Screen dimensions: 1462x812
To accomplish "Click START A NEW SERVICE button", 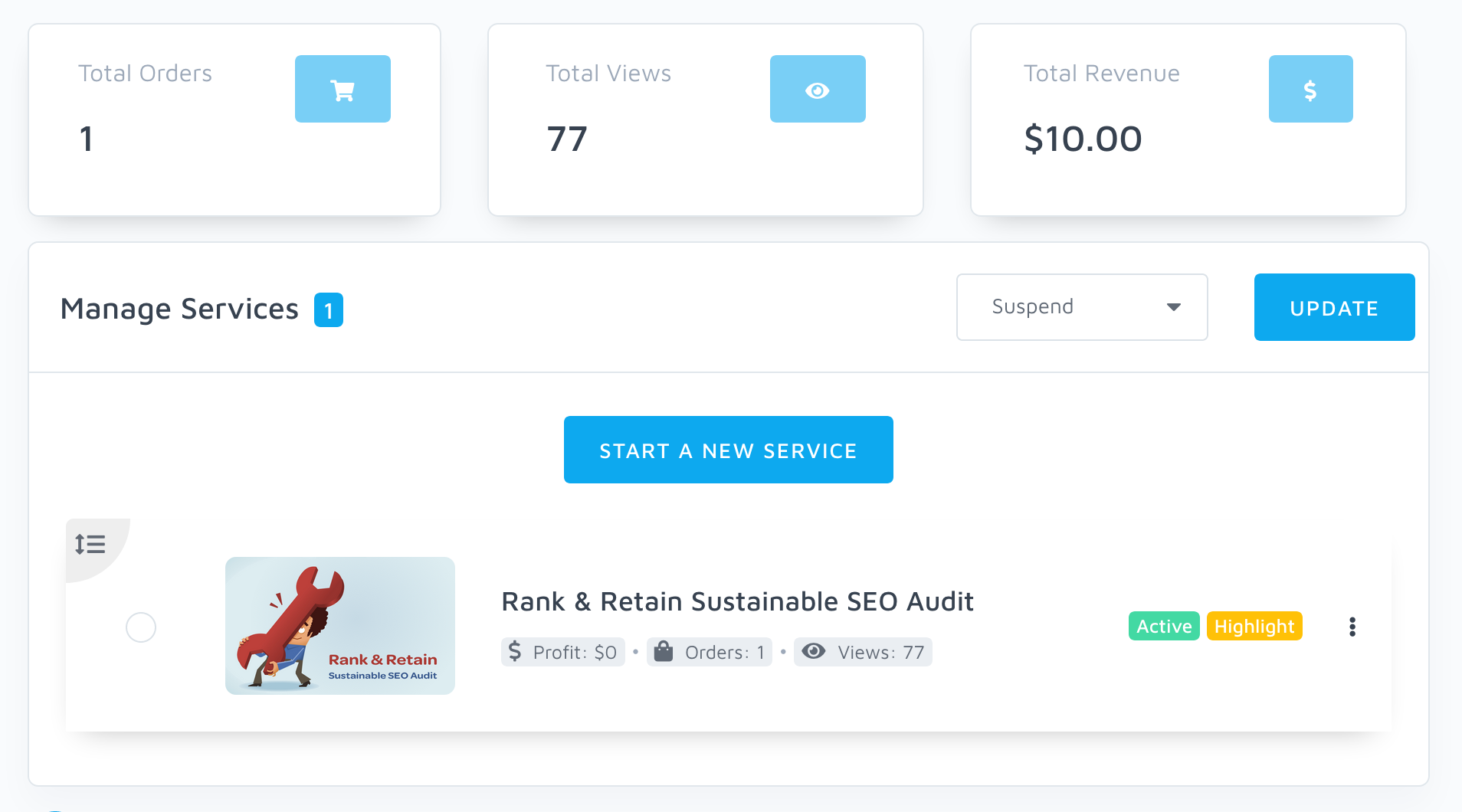I will pyautogui.click(x=728, y=450).
